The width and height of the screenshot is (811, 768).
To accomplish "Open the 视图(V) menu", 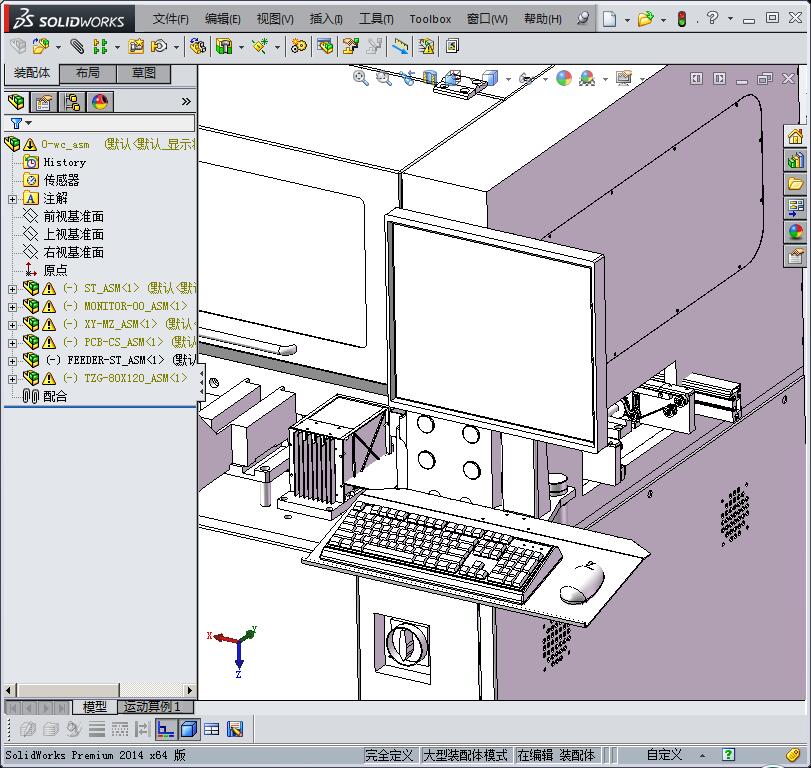I will pos(275,19).
